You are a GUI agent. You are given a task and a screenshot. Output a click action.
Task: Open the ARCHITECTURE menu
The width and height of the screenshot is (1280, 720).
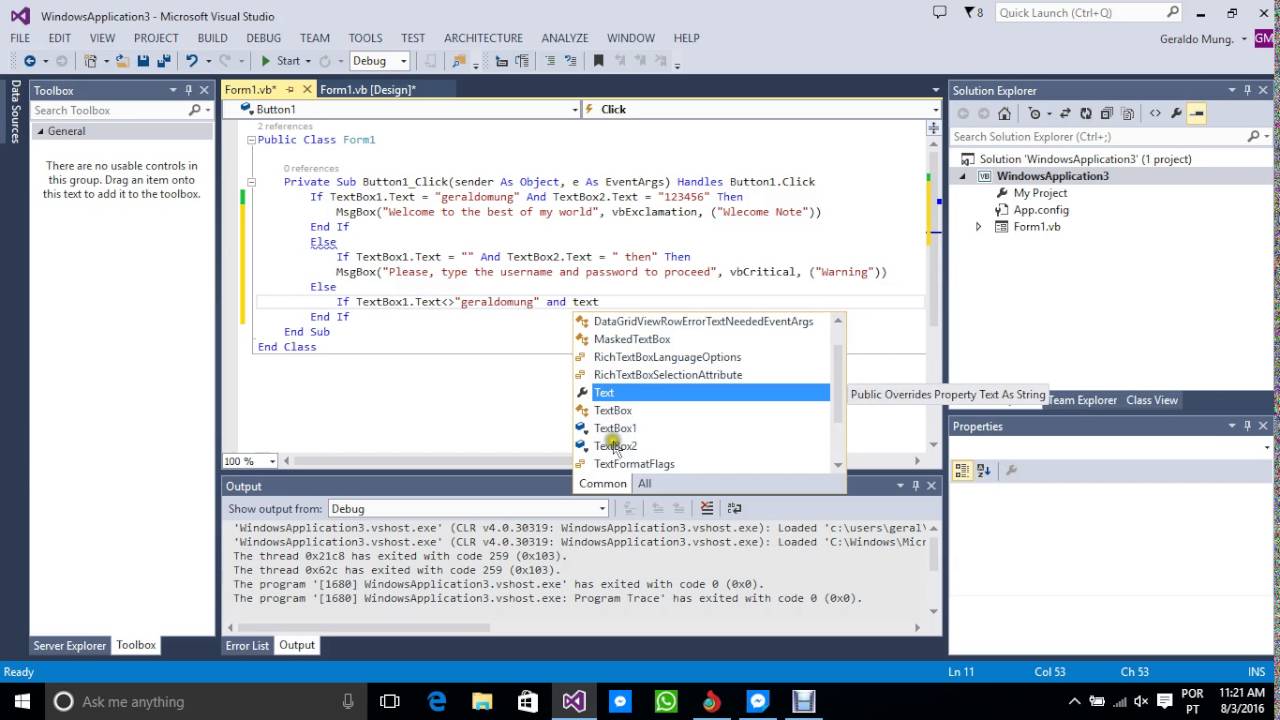tap(483, 38)
